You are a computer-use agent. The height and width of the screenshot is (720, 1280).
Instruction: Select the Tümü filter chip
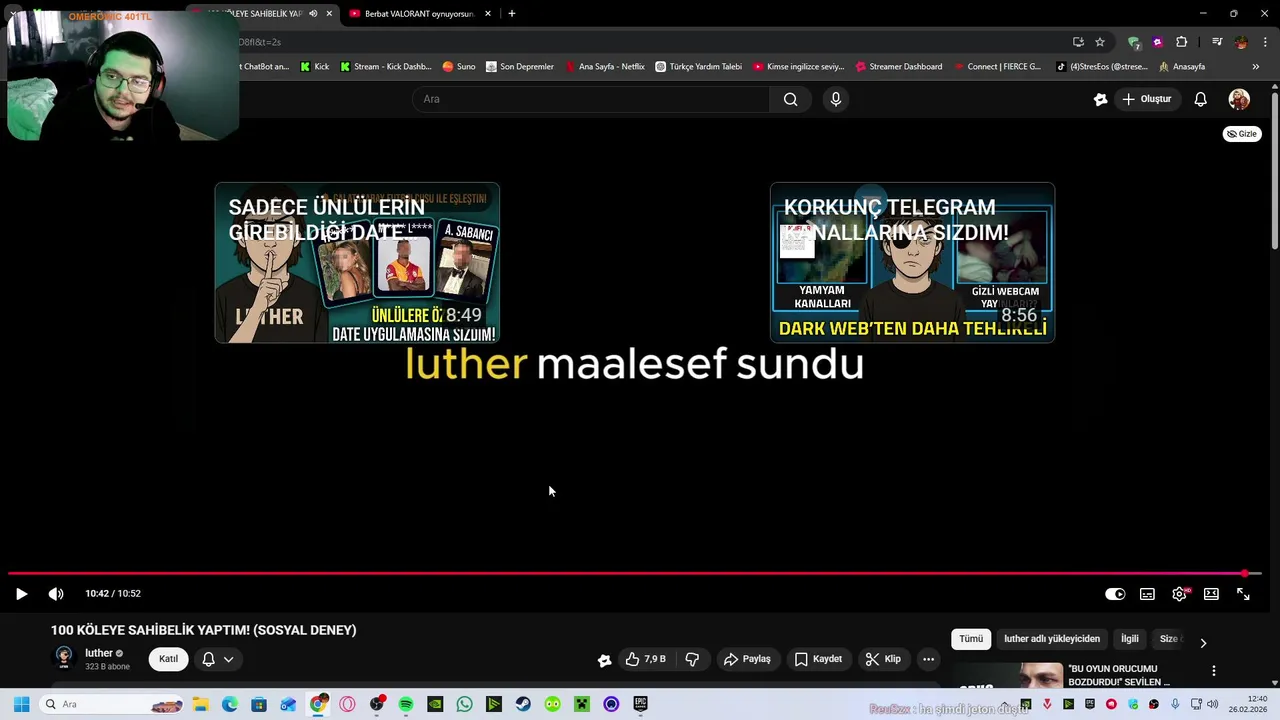[971, 639]
